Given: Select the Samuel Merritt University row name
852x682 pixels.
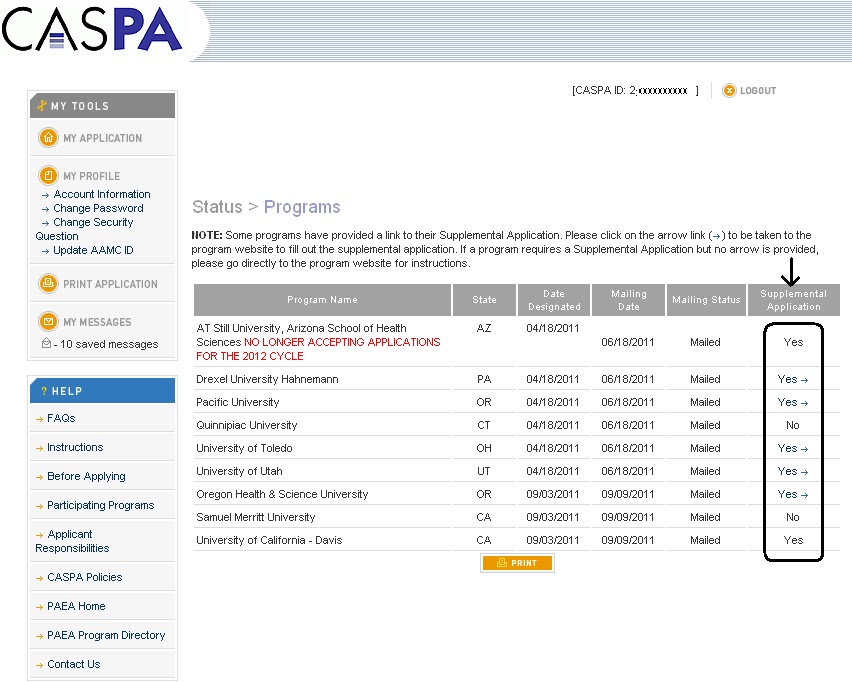Looking at the screenshot, I should pos(255,517).
